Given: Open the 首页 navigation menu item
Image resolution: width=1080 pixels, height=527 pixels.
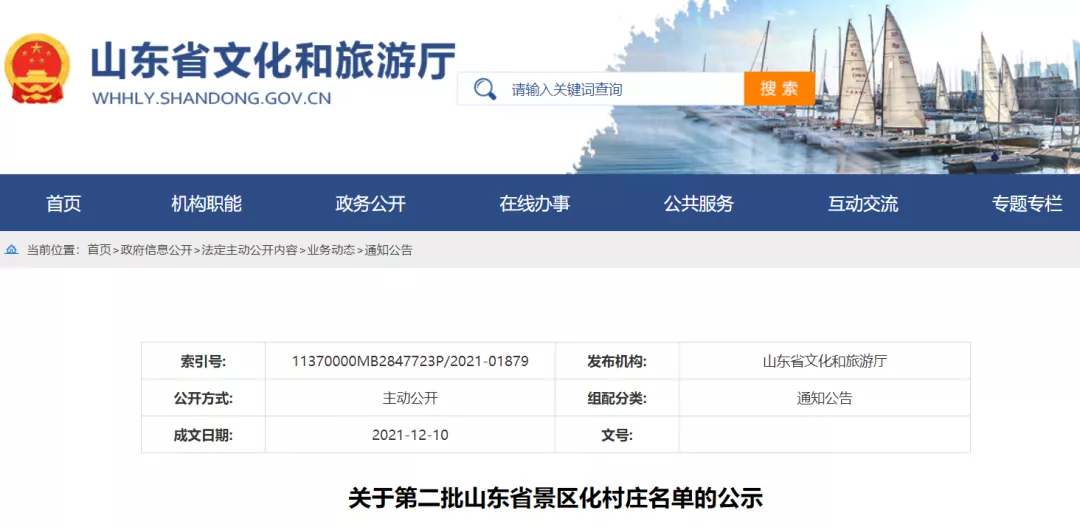Looking at the screenshot, I should click(63, 203).
